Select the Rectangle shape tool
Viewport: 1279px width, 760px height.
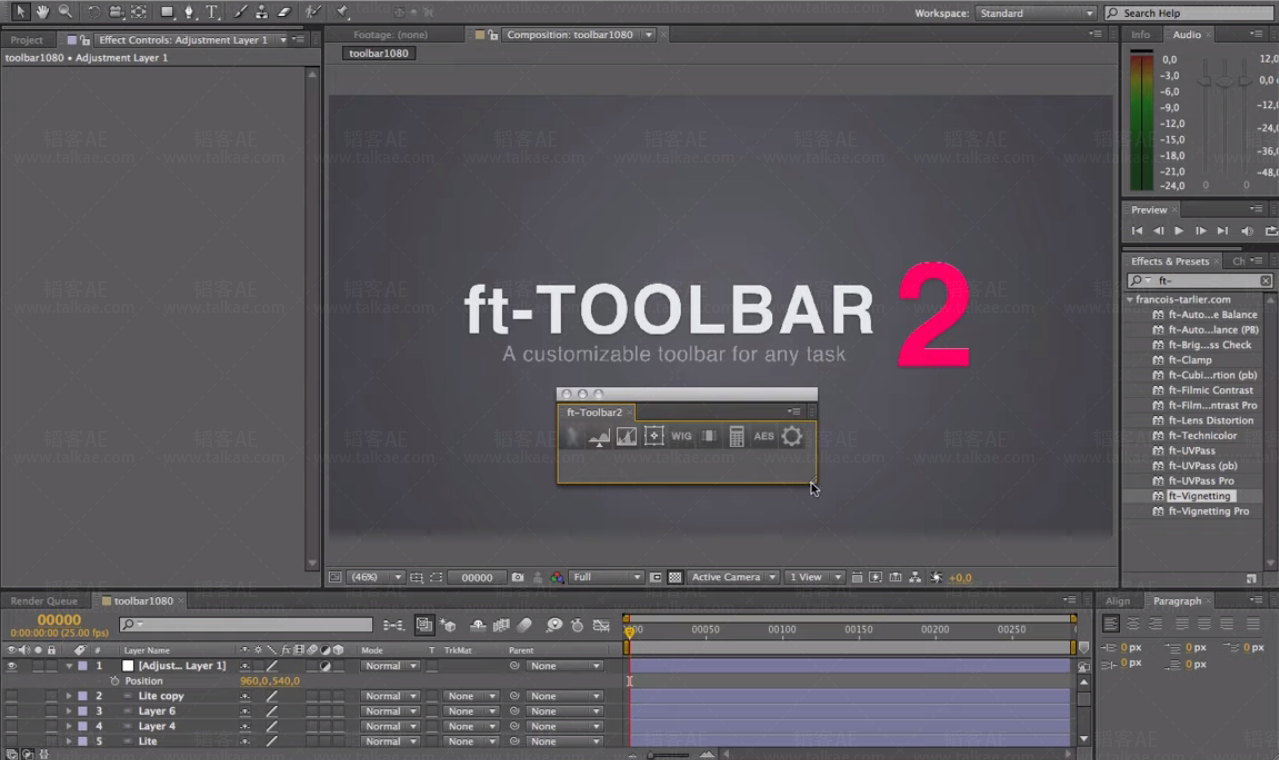[x=168, y=12]
